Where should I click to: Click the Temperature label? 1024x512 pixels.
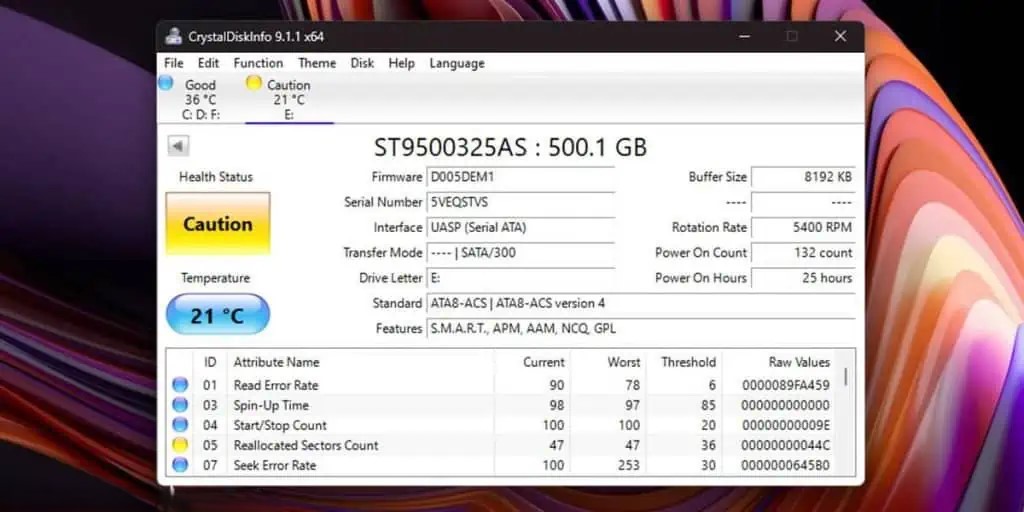(x=216, y=278)
